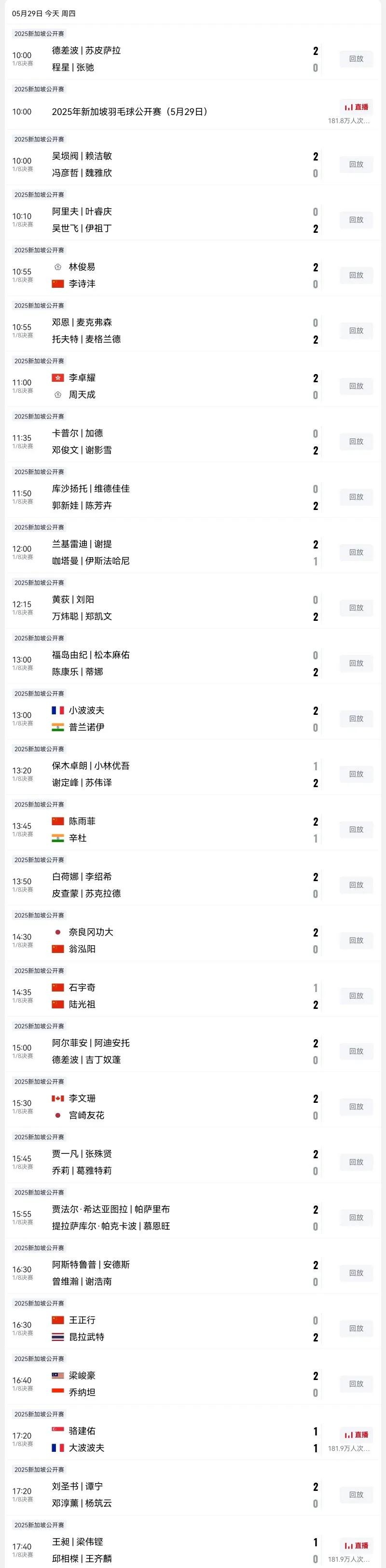Replay the 刘圣书 | 谭宁 match
This screenshot has width=386, height=1568.
(356, 1494)
